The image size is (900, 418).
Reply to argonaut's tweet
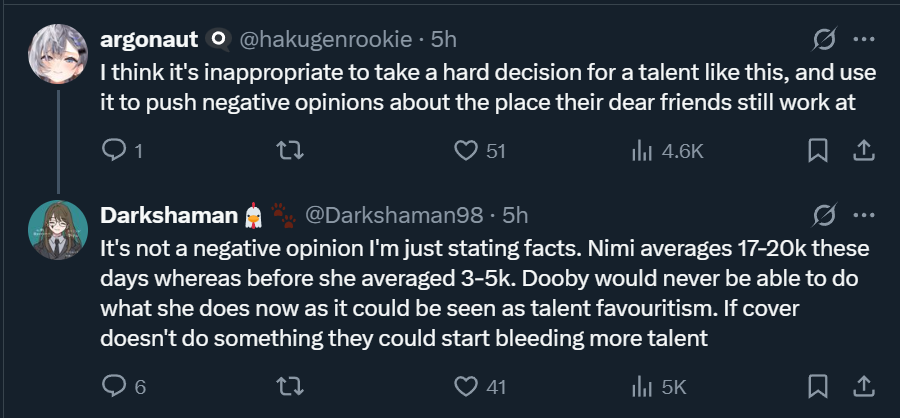click(114, 151)
